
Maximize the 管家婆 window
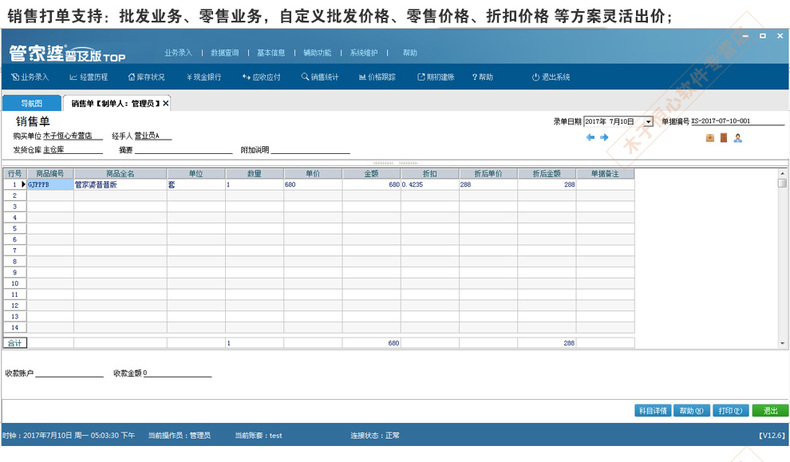click(763, 36)
